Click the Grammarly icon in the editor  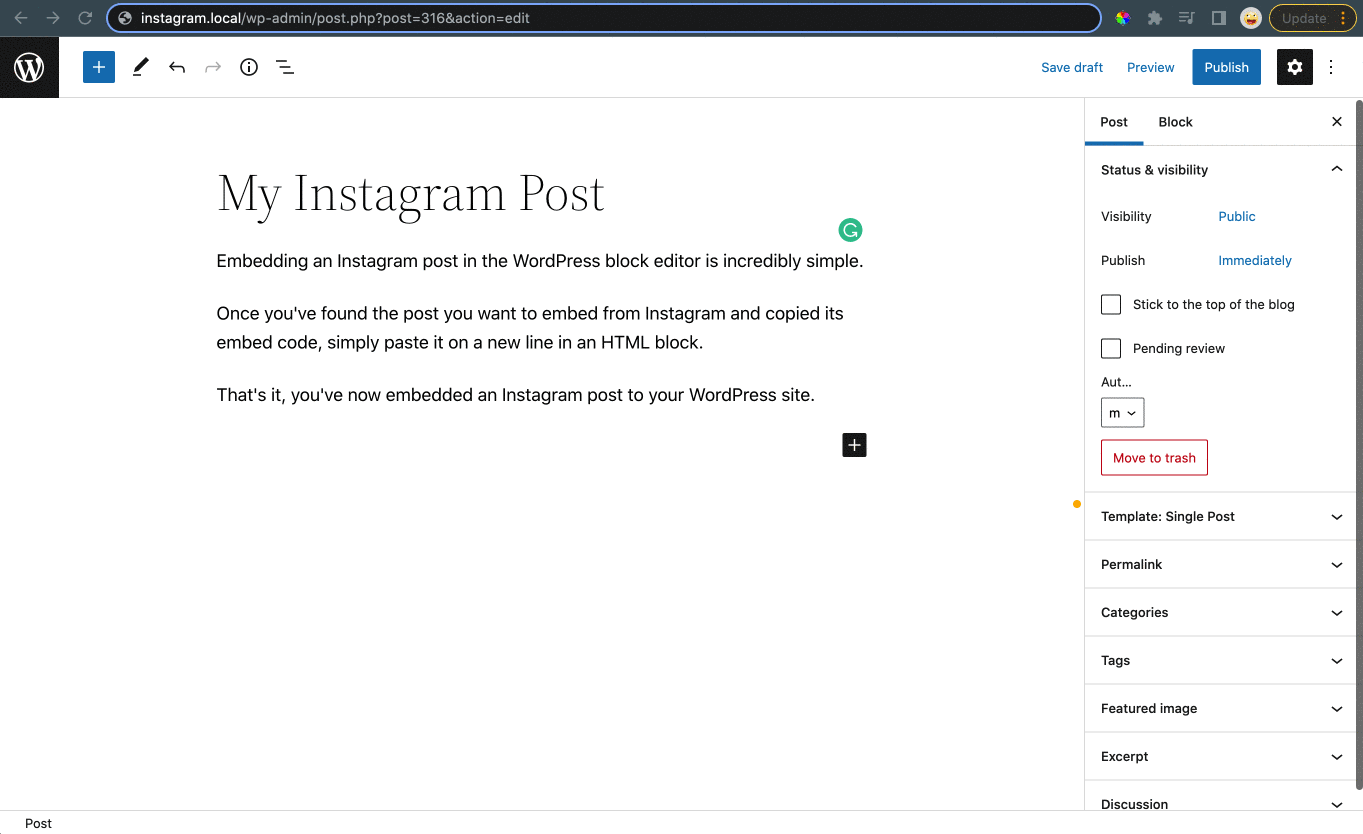coord(850,230)
